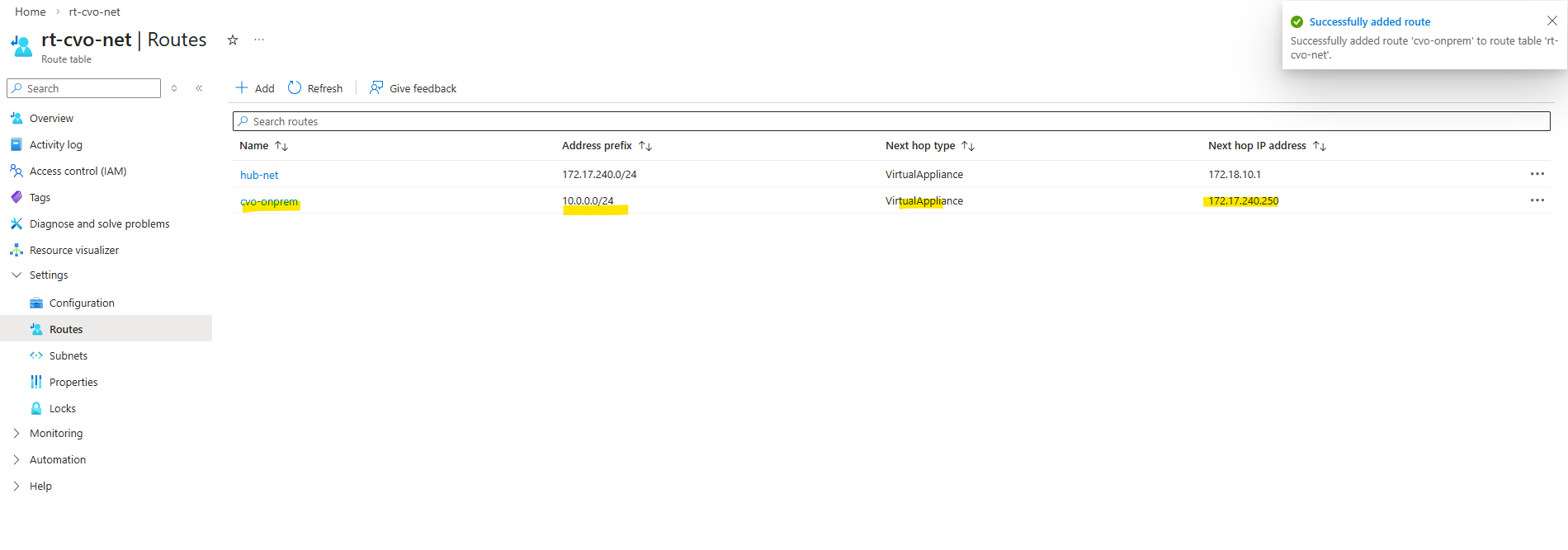1568x550 pixels.
Task: Click the plus icon beside Add
Action: pos(242,87)
